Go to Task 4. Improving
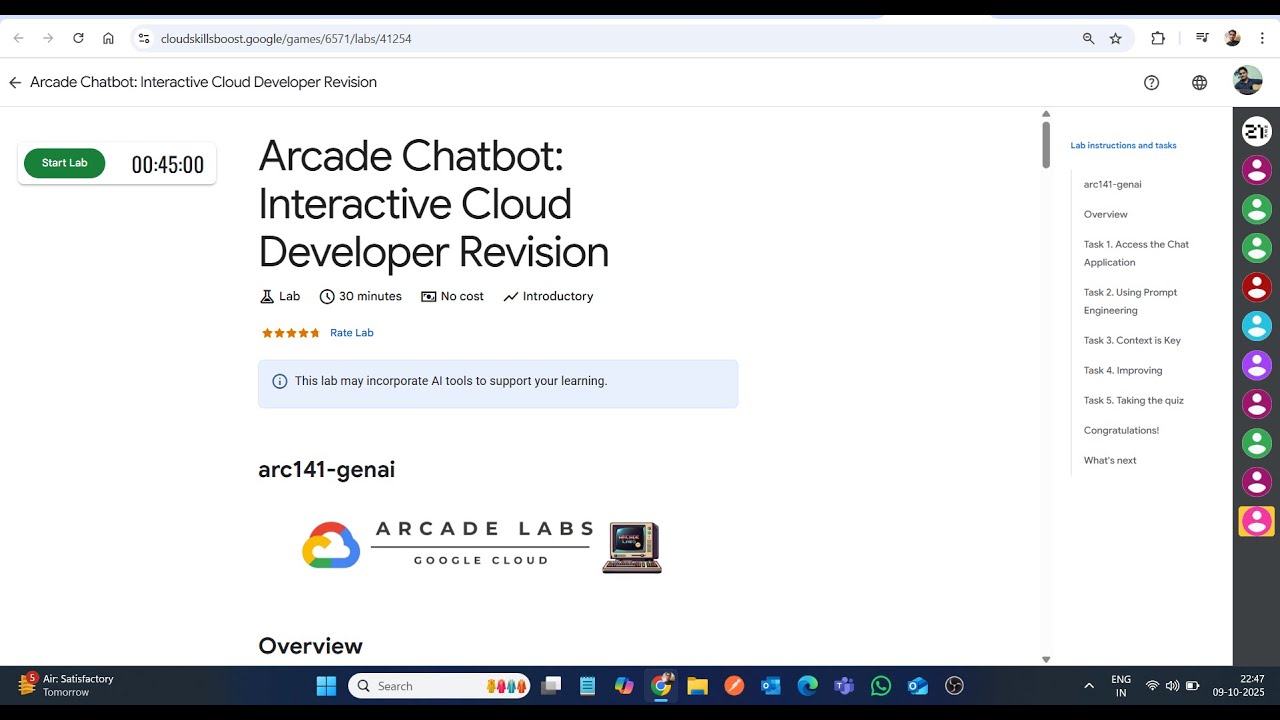Screen dimensions: 1280x720 (x=1123, y=370)
